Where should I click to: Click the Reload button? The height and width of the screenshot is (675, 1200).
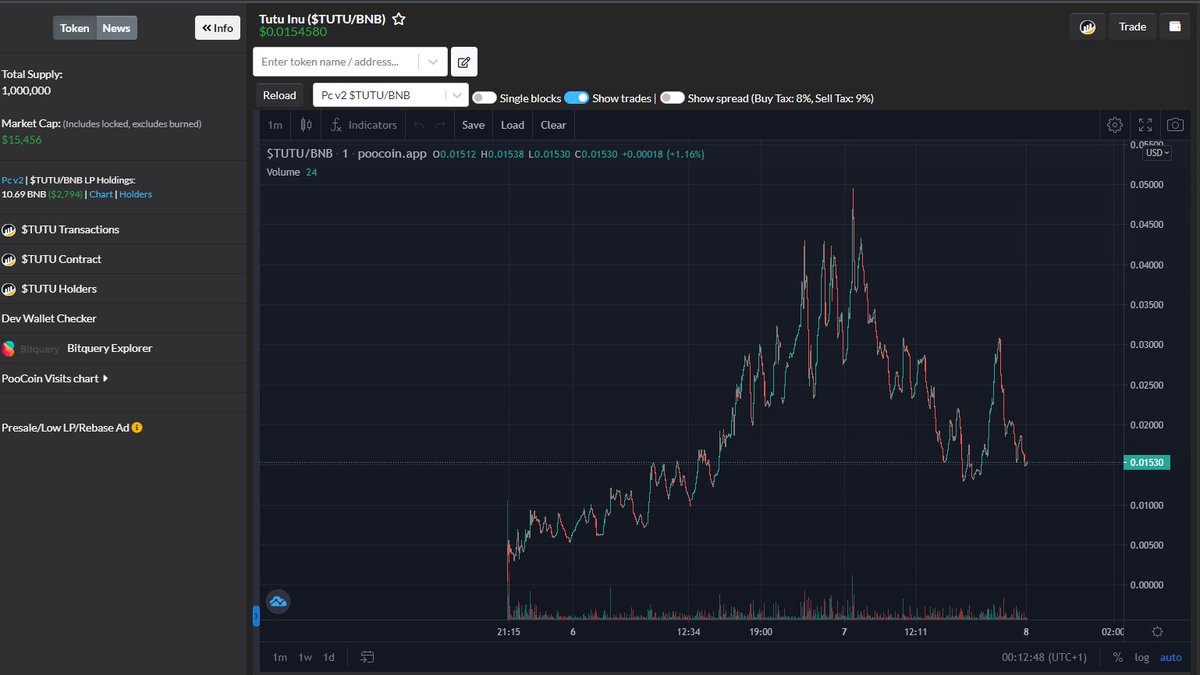pos(279,95)
